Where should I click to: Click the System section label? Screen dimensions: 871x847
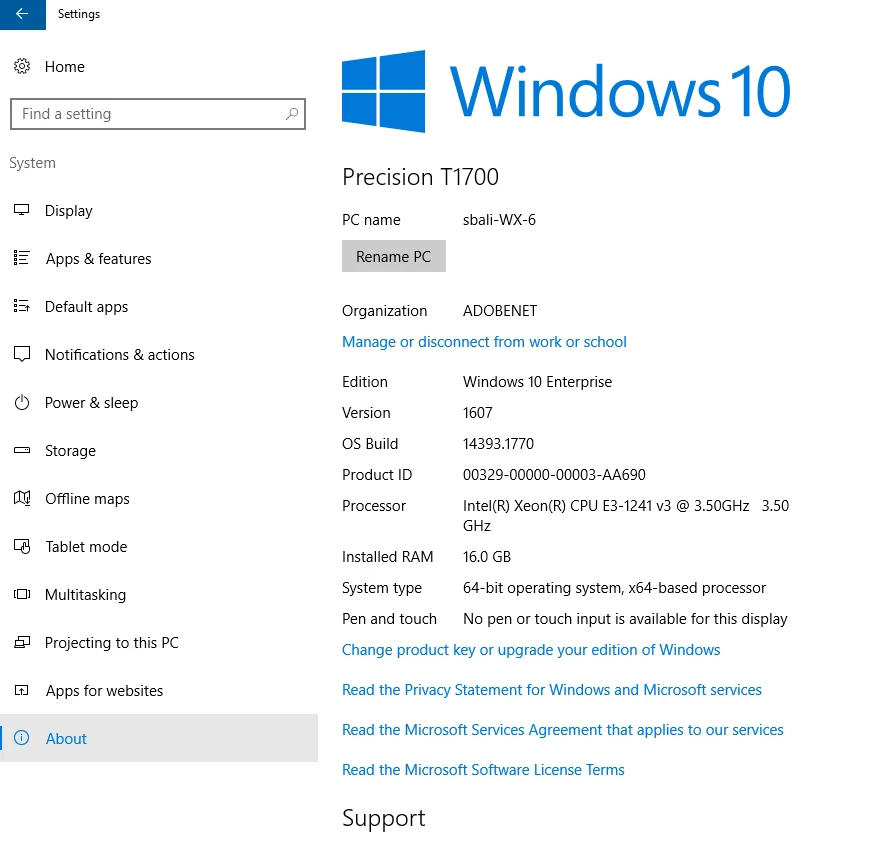tap(32, 163)
